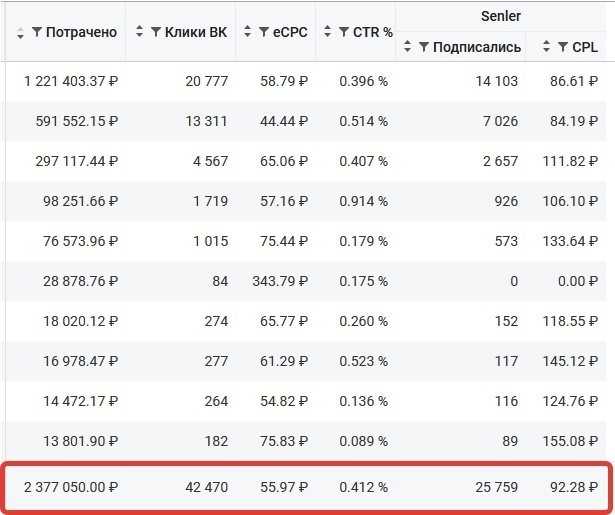The image size is (615, 515).
Task: Select the total subscribers 25 759
Action: 497,487
